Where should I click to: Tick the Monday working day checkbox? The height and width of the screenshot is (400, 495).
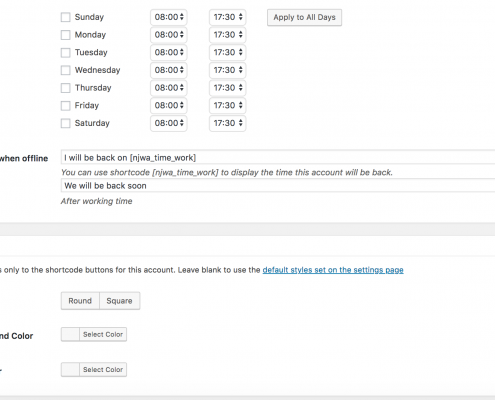click(66, 35)
